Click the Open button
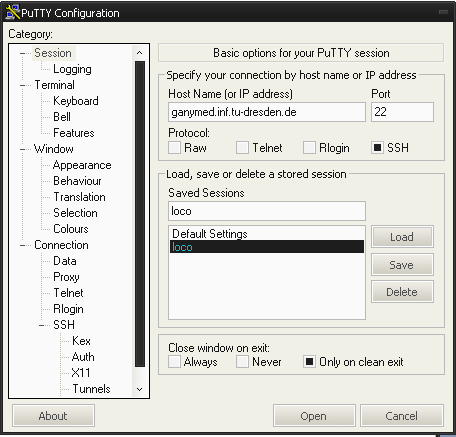The height and width of the screenshot is (437, 456). (314, 416)
